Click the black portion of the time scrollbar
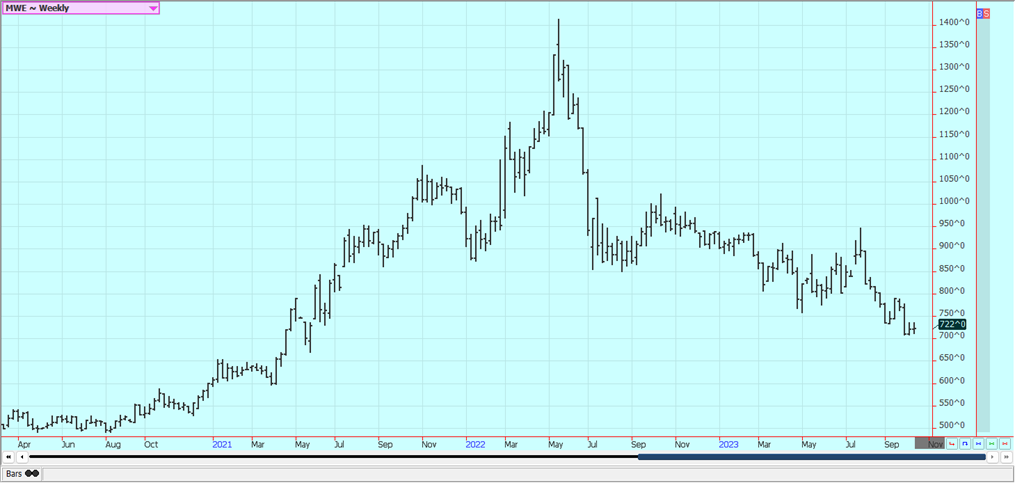 click(333, 457)
